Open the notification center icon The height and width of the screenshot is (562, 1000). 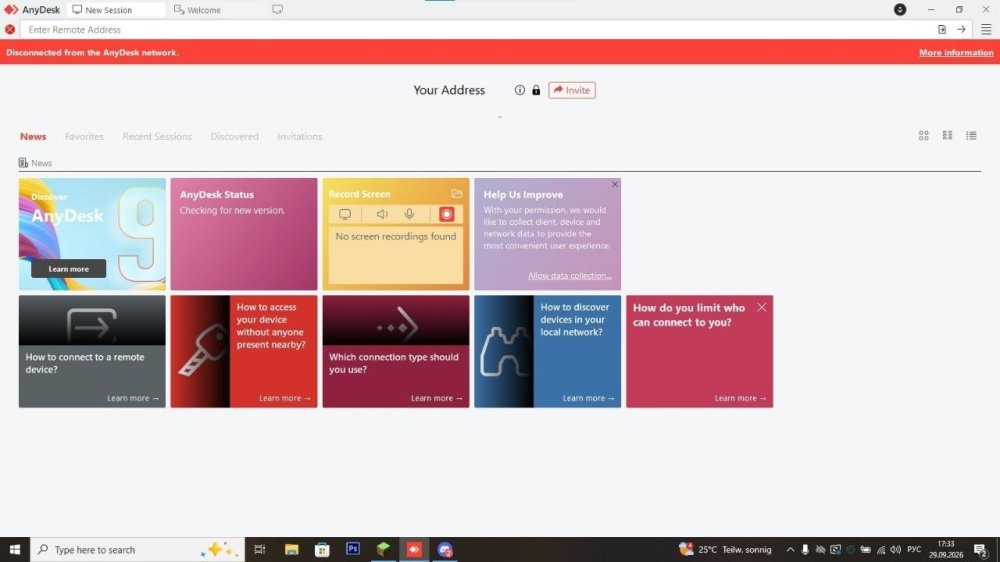click(981, 549)
